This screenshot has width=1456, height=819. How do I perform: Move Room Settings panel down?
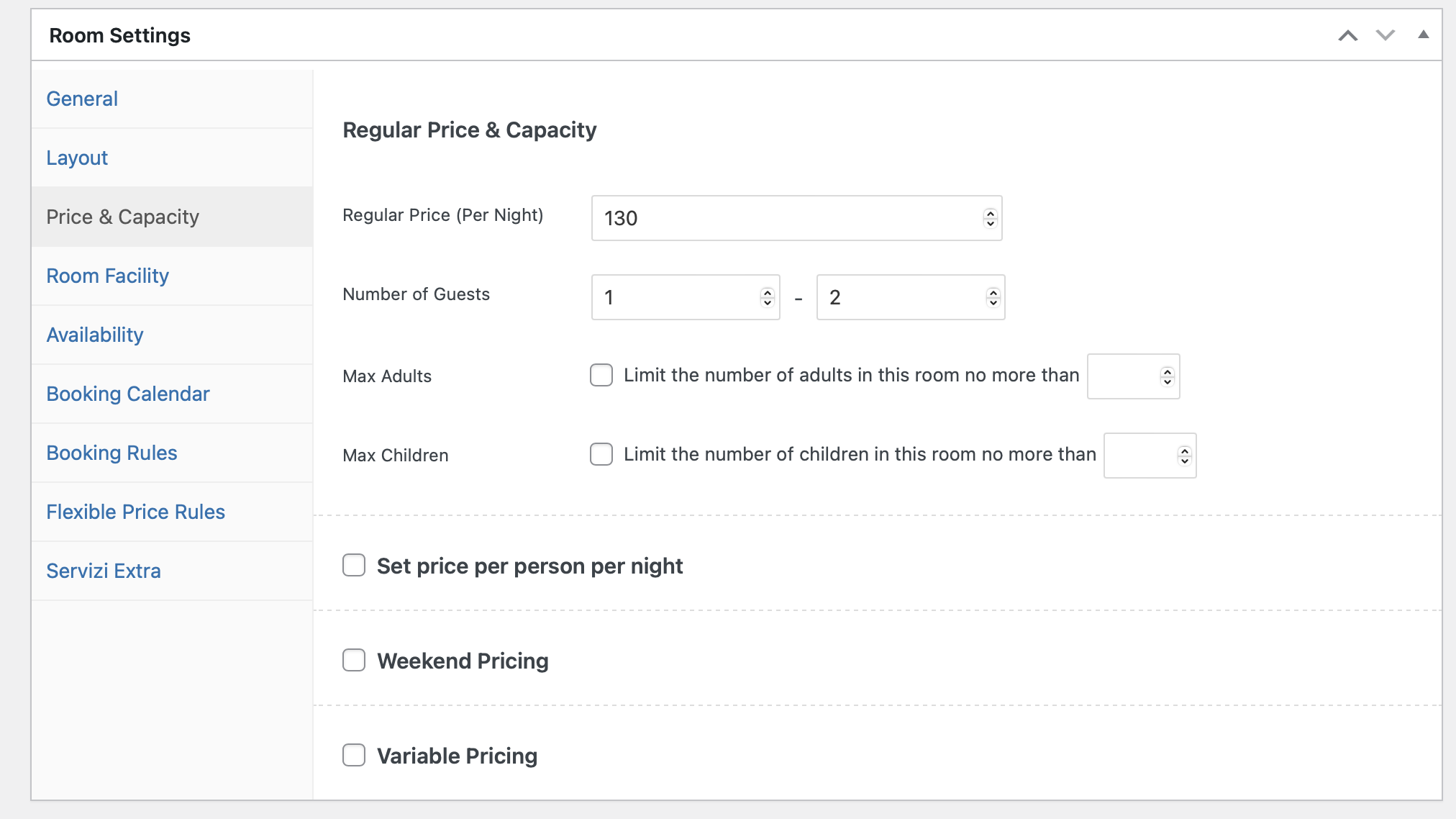(x=1386, y=35)
